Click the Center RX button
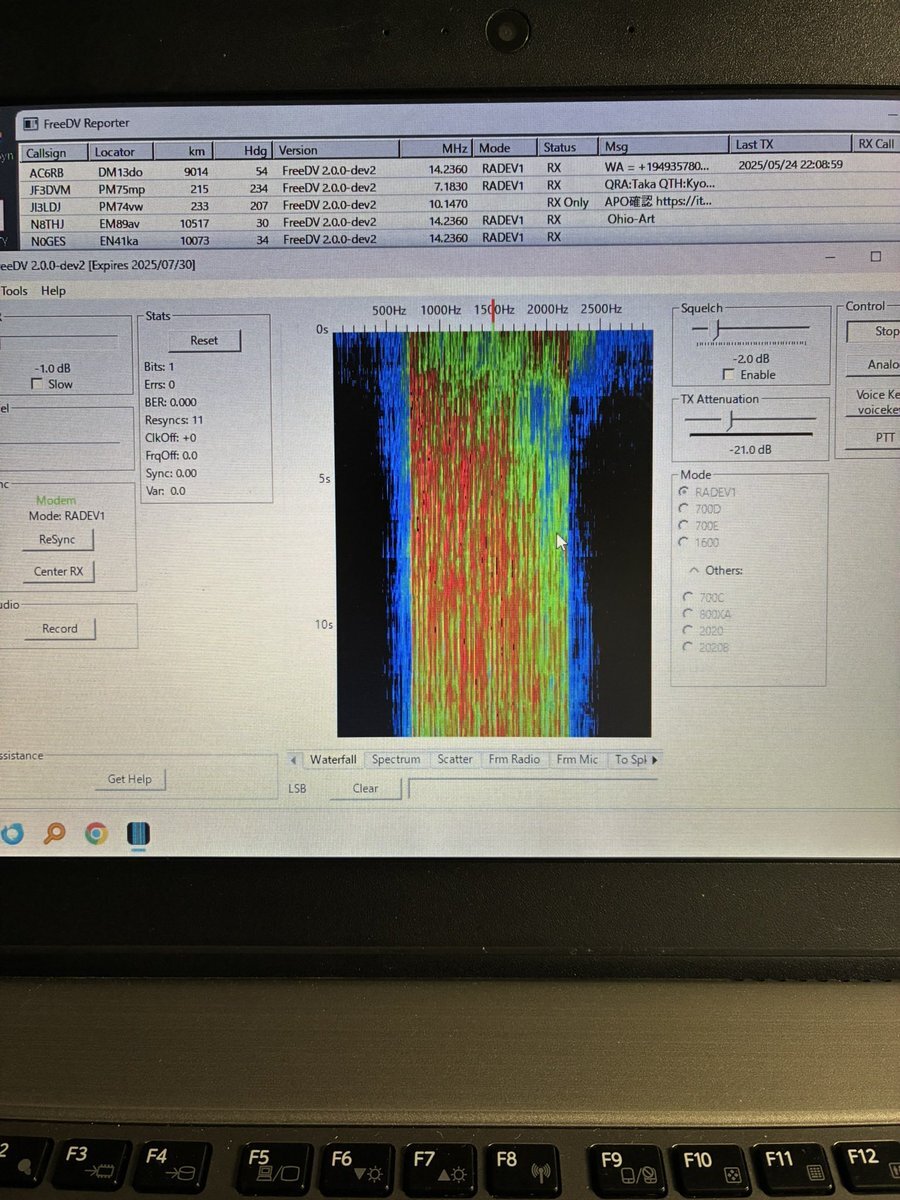900x1200 pixels. pyautogui.click(x=59, y=572)
